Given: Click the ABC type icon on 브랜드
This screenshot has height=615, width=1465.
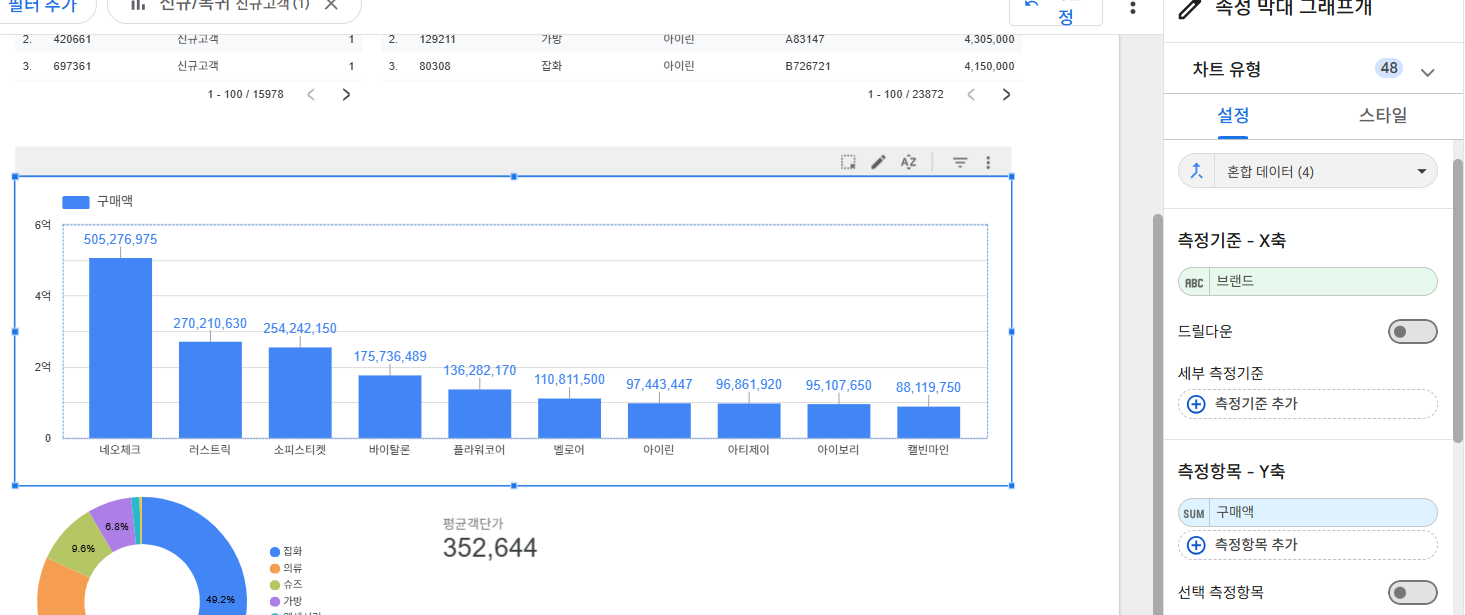Looking at the screenshot, I should (1194, 282).
